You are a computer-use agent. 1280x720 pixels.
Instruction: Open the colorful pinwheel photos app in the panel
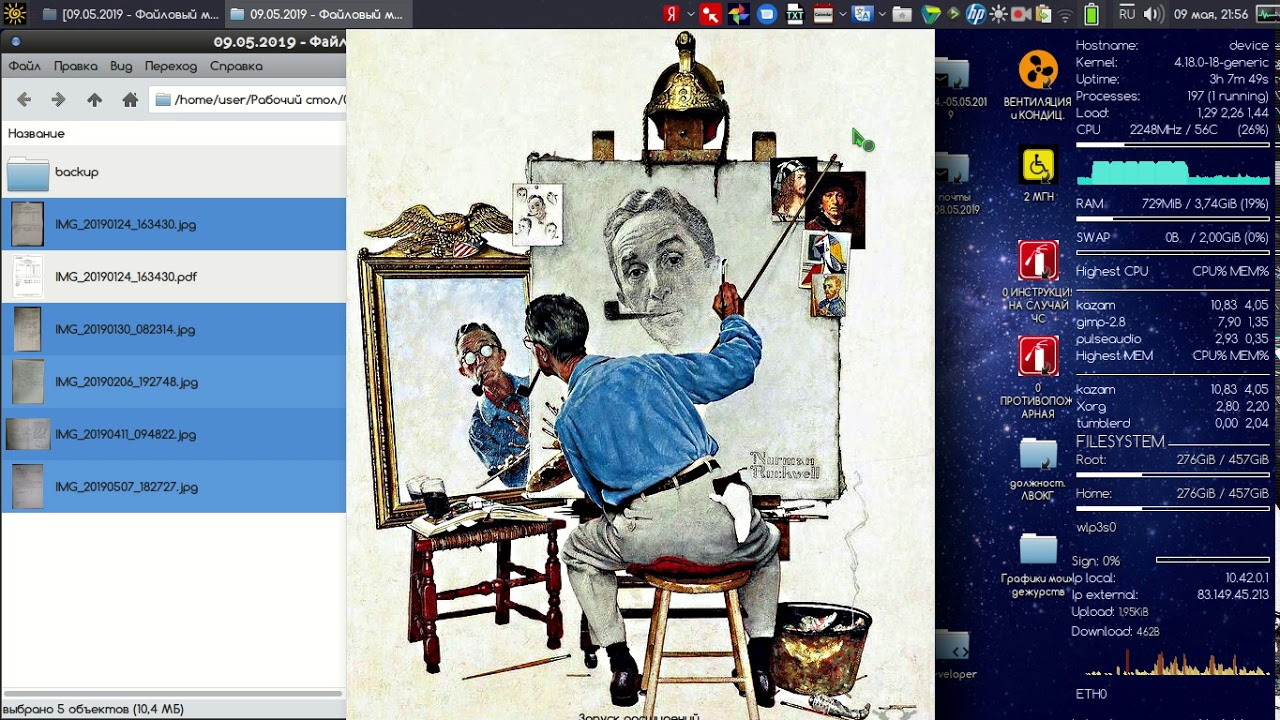(x=738, y=14)
